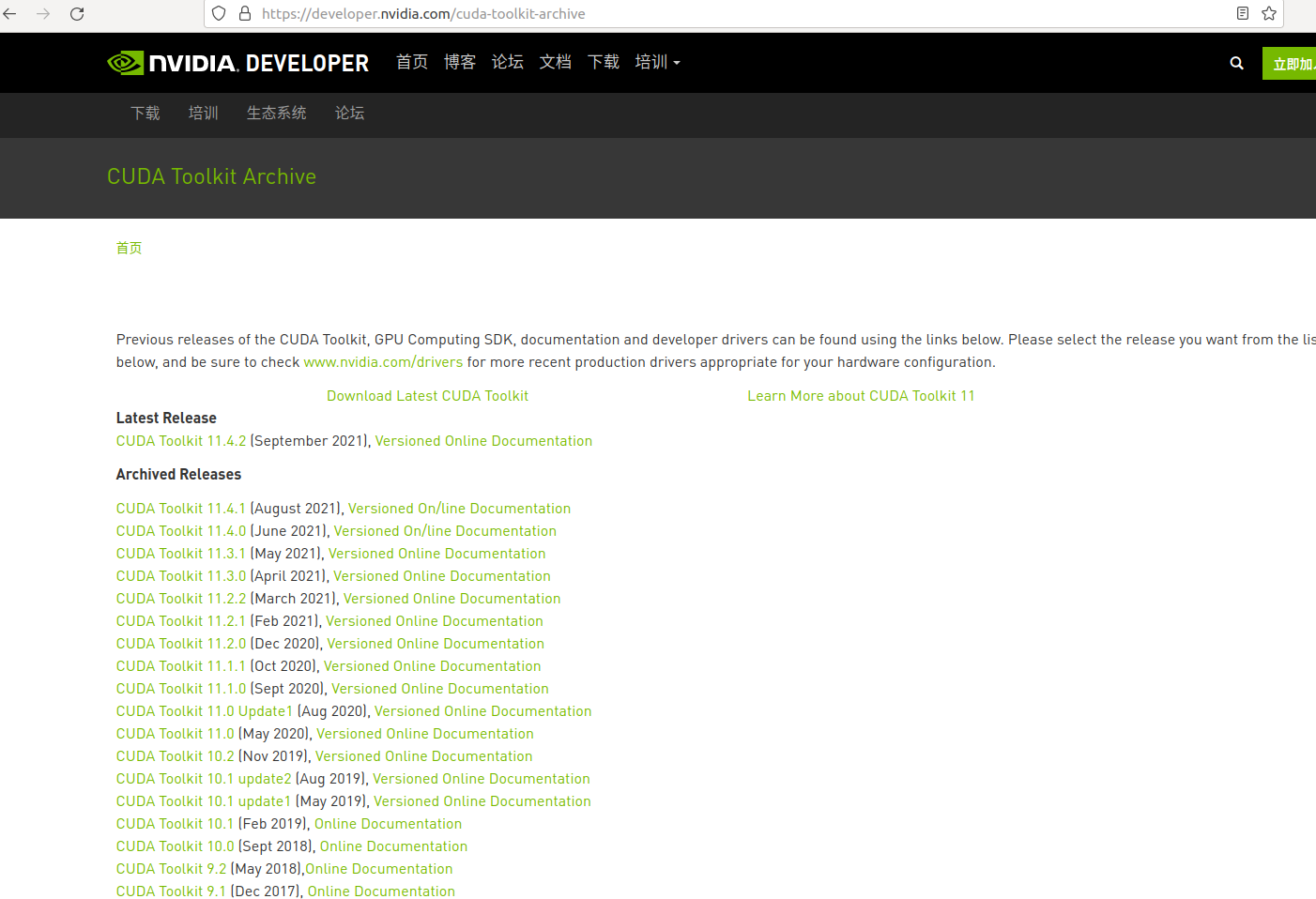Open Online Documentation for CUDA 10.0
Image resolution: width=1316 pixels, height=899 pixels.
click(x=393, y=846)
